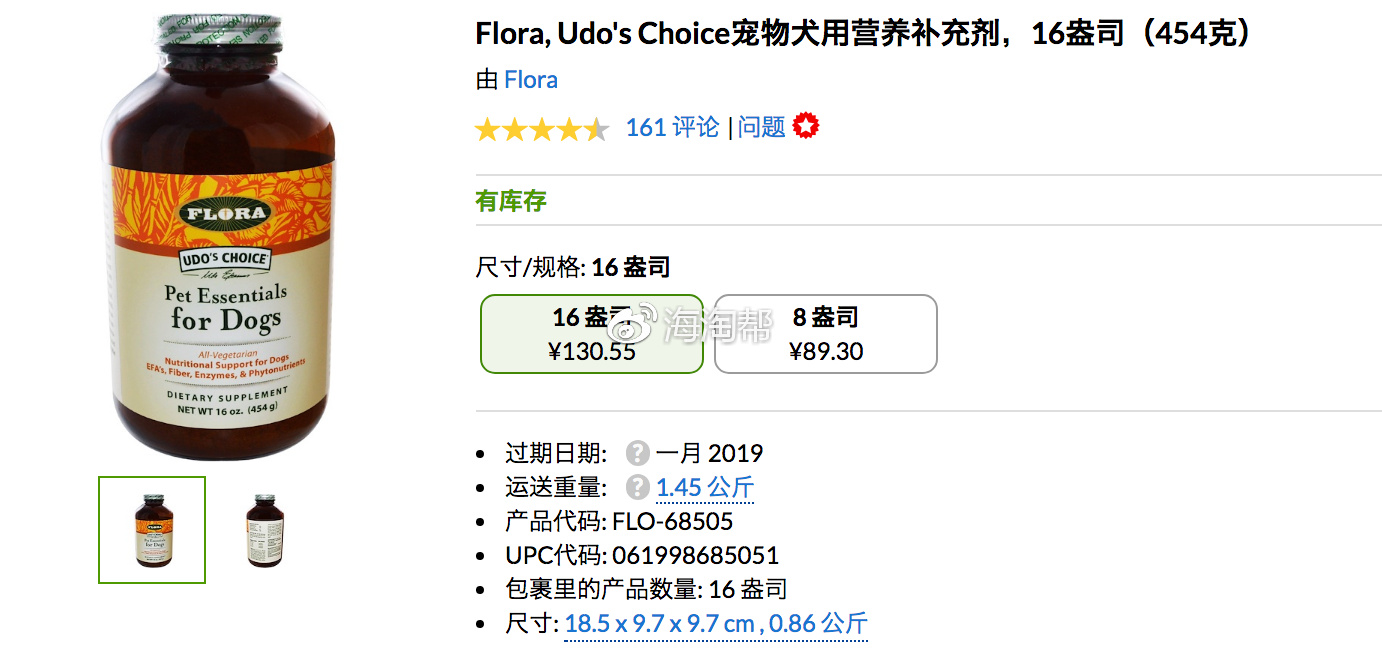The image size is (1382, 648).
Task: Click the expiration date 一月 2019
Action: point(709,454)
